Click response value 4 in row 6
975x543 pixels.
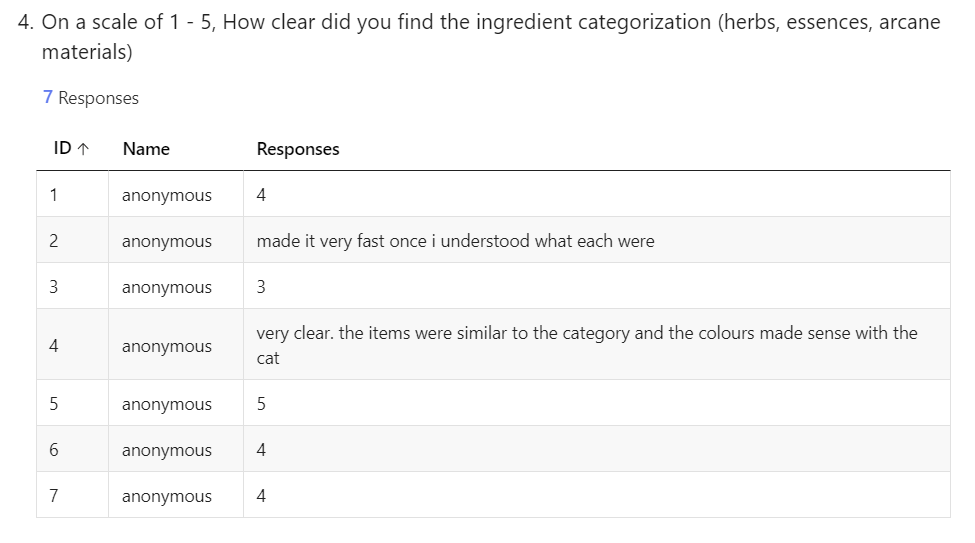coord(261,450)
